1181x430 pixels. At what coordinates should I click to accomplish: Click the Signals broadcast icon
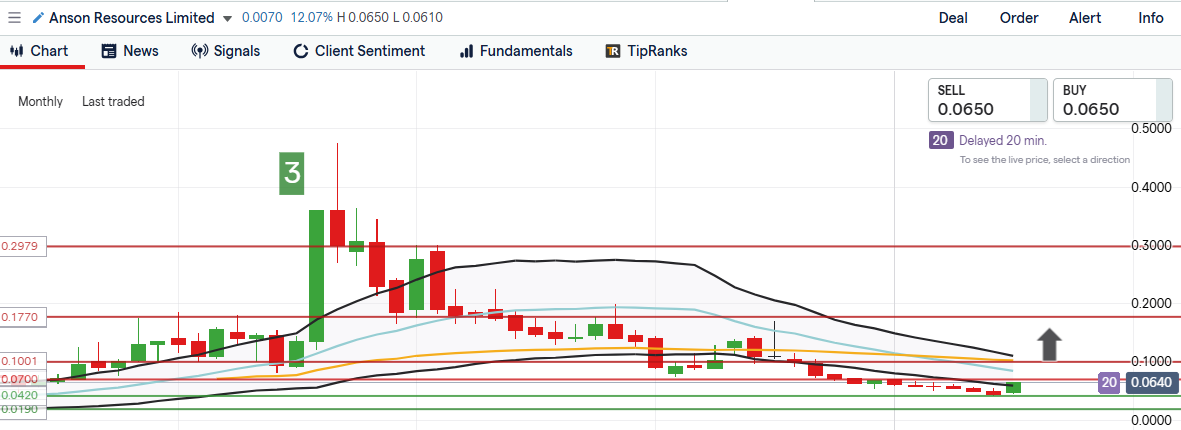199,51
